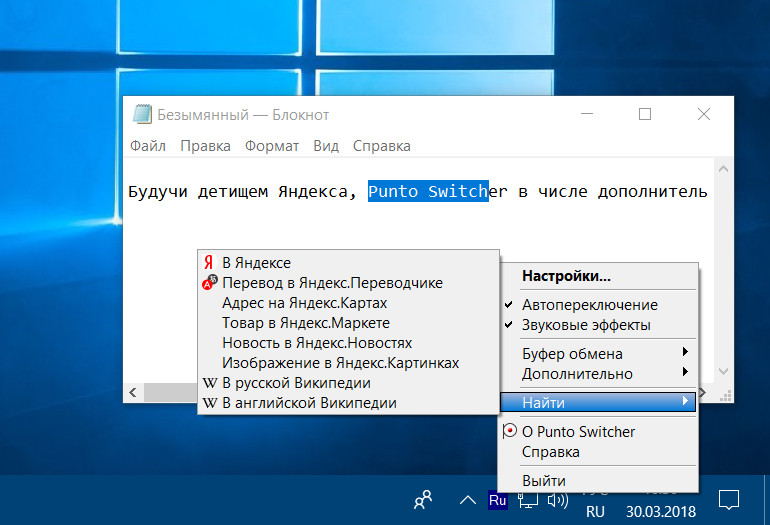Show hidden tray icons chevron
Viewport: 770px width, 525px height.
click(468, 500)
